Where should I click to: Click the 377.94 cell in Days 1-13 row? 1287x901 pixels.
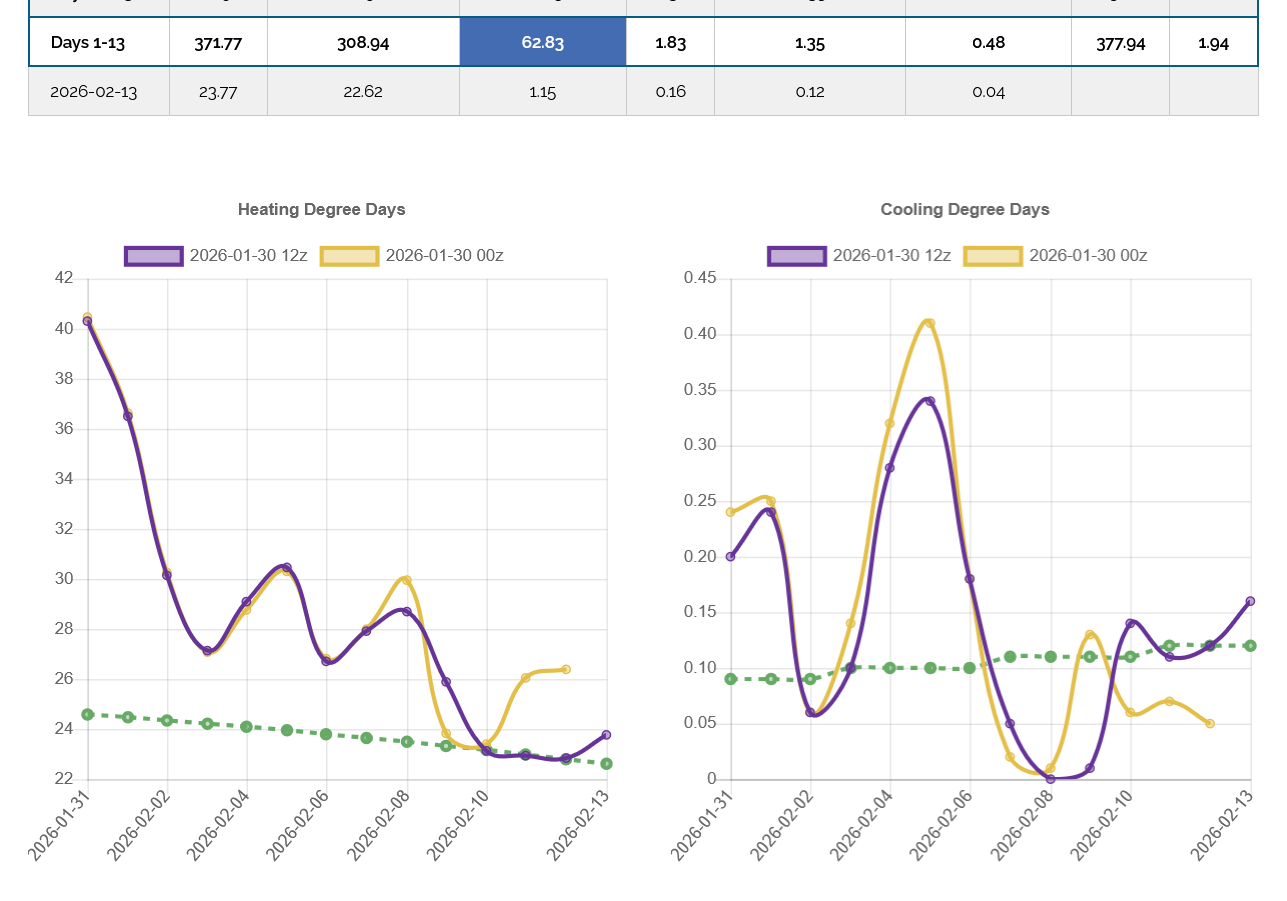1120,42
